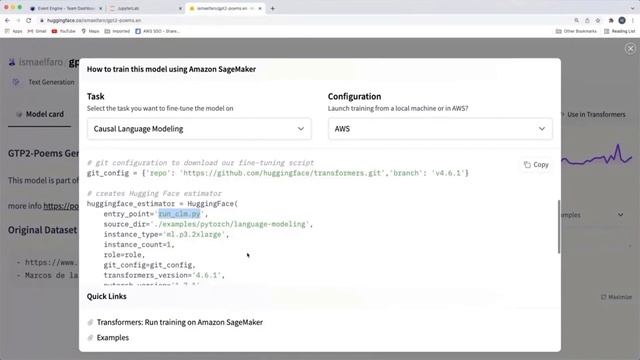The image size is (640, 360).
Task: Open the YouTube bookmark
Action: (x=64, y=31)
